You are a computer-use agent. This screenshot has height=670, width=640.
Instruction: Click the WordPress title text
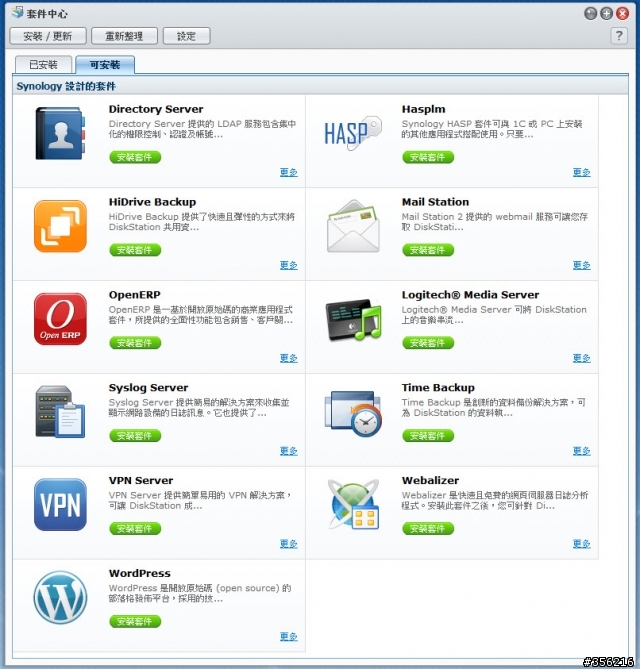coord(140,573)
